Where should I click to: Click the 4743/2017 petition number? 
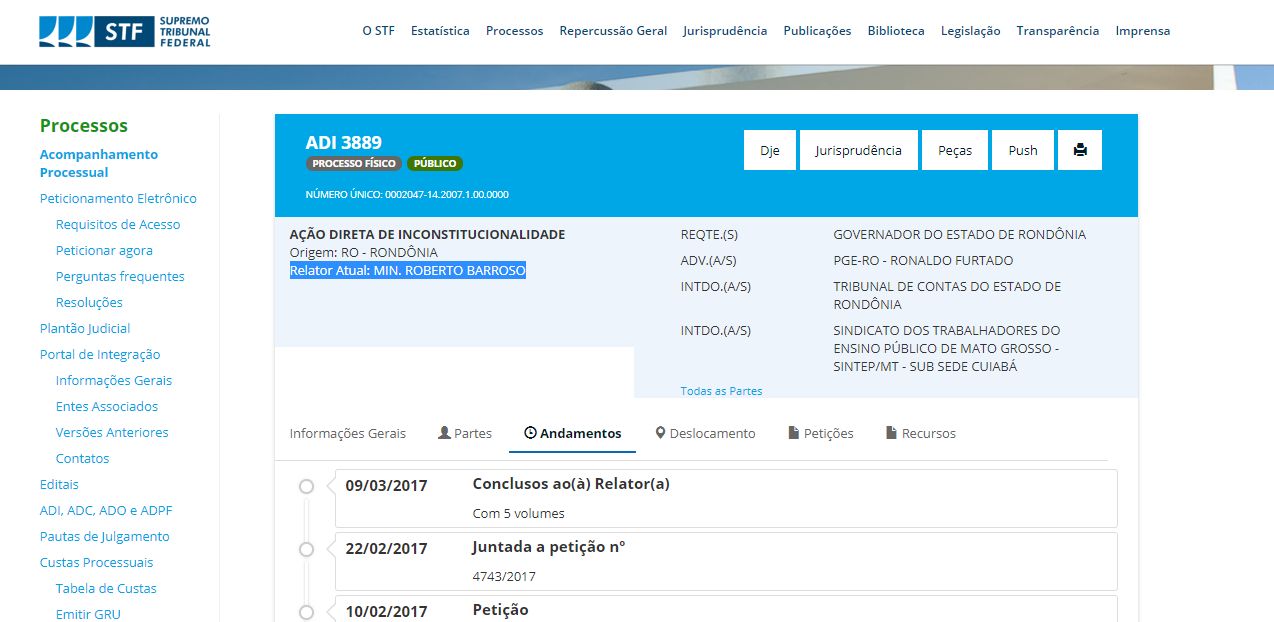tap(504, 576)
